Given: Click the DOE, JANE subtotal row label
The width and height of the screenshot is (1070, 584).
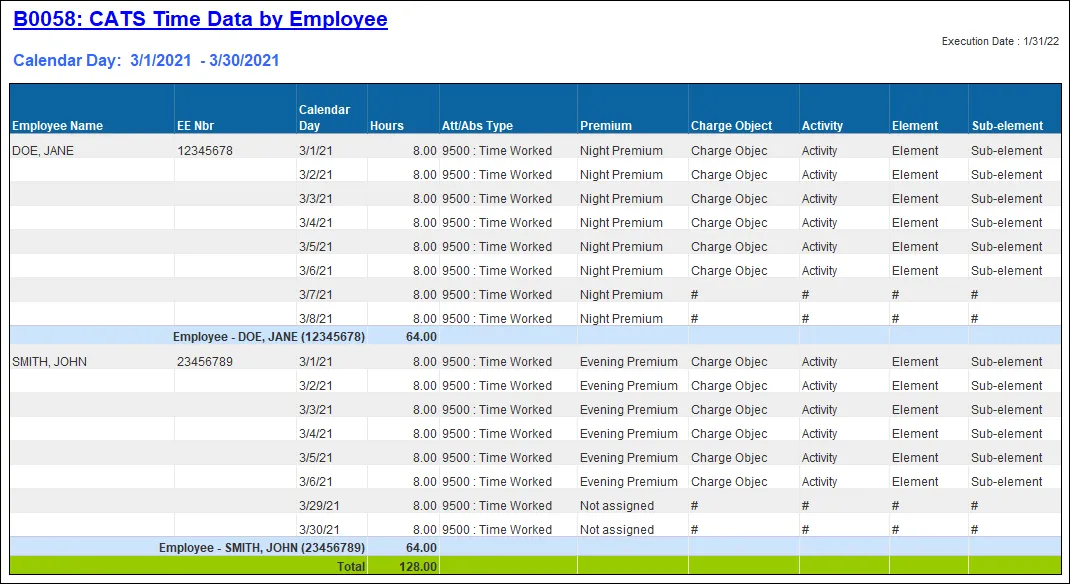Looking at the screenshot, I should point(268,338).
